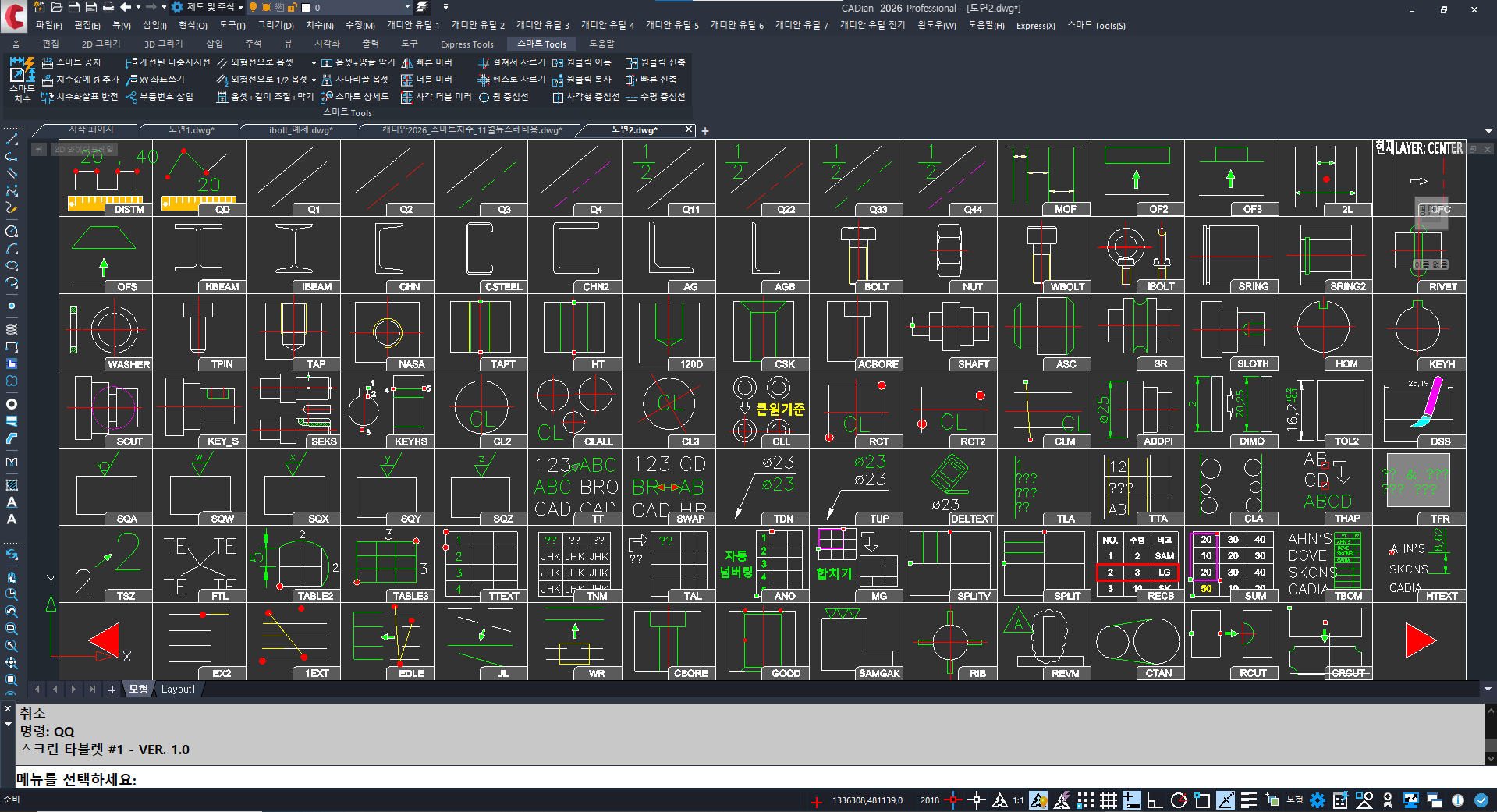Click the print icon in quick access toolbar
This screenshot has height=812, width=1497.
point(108,7)
